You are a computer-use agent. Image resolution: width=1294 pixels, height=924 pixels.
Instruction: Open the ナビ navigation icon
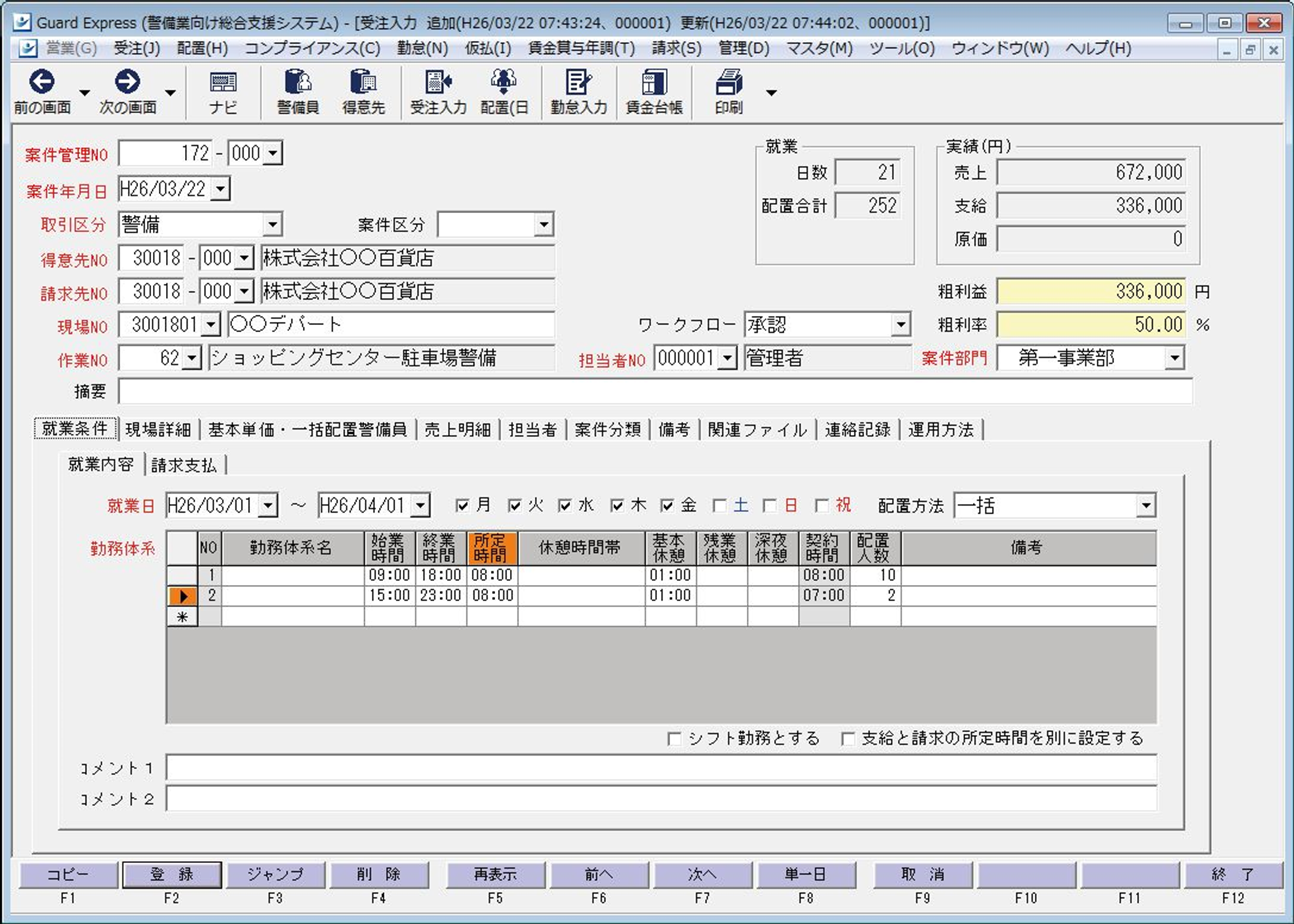223,83
